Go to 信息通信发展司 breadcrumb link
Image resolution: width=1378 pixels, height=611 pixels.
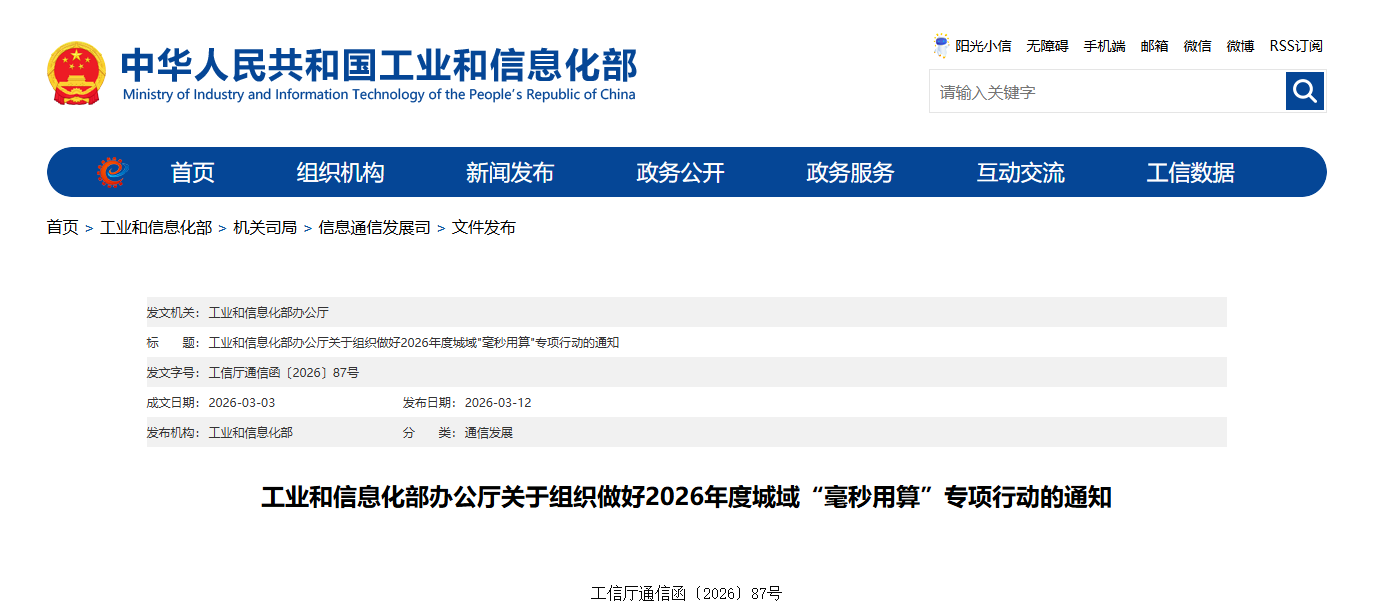[374, 227]
